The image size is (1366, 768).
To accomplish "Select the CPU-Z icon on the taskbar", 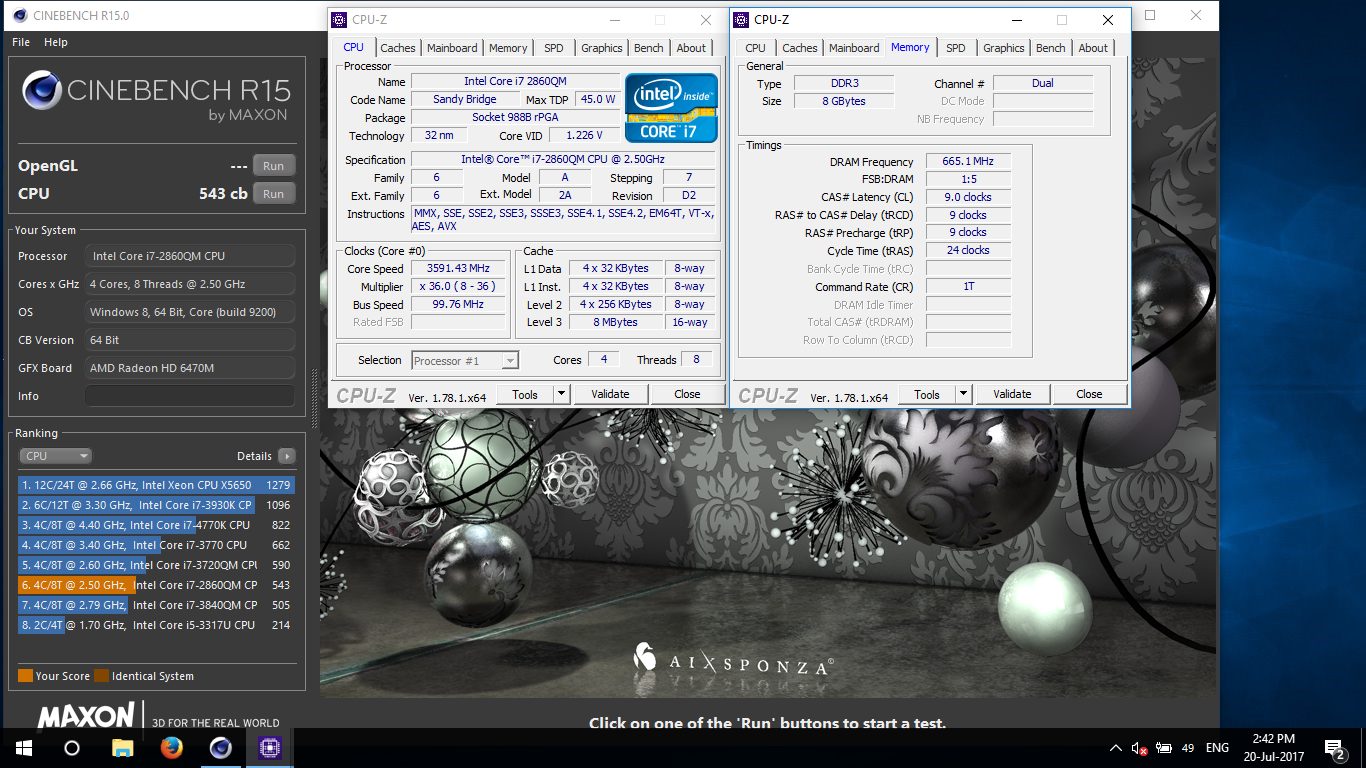I will [x=270, y=748].
